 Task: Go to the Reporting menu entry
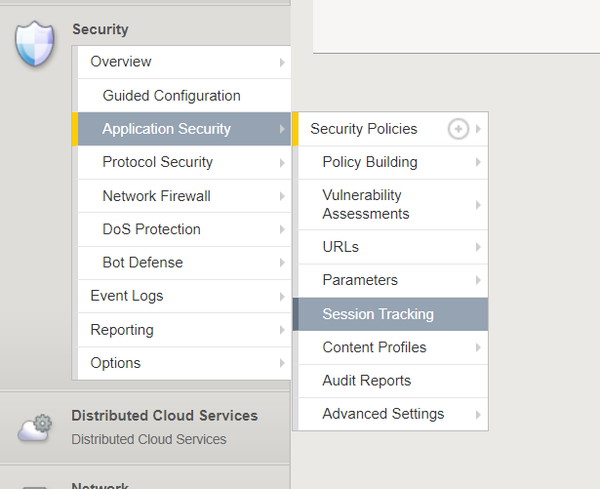coord(122,330)
